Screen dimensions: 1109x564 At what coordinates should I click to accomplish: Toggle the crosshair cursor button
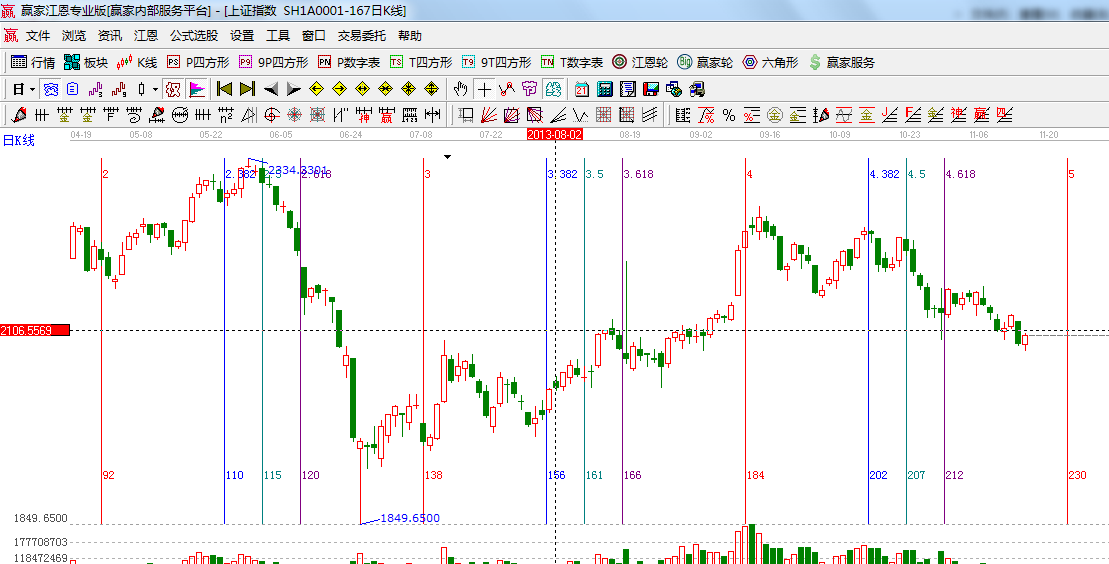click(484, 89)
